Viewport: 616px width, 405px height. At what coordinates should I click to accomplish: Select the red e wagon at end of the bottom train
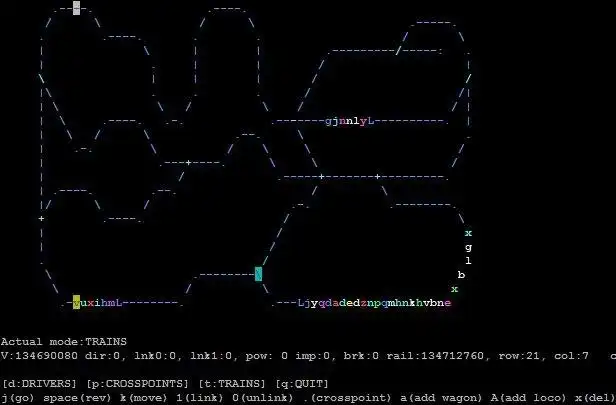(x=447, y=303)
